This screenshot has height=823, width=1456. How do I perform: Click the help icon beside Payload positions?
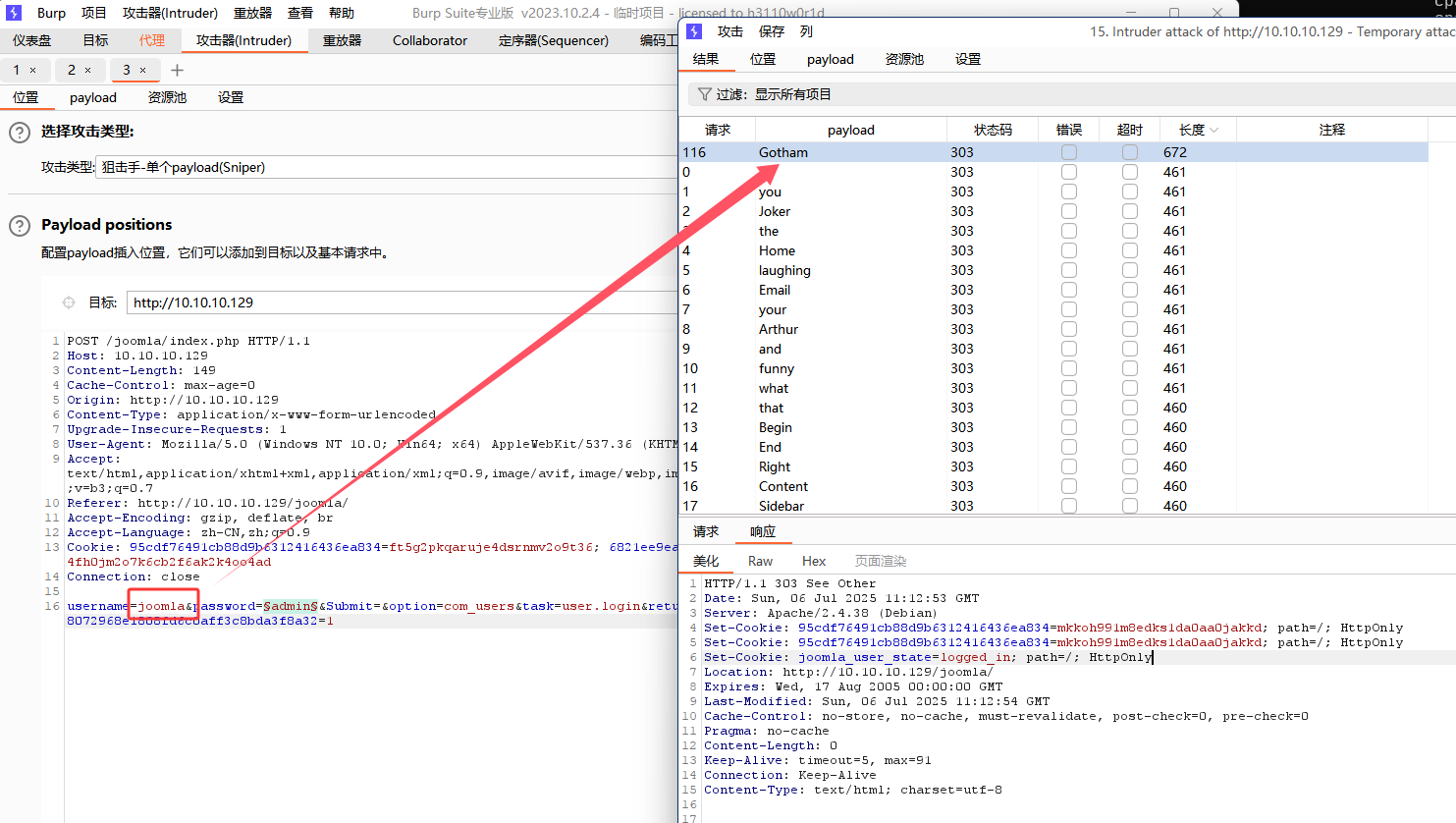click(20, 225)
